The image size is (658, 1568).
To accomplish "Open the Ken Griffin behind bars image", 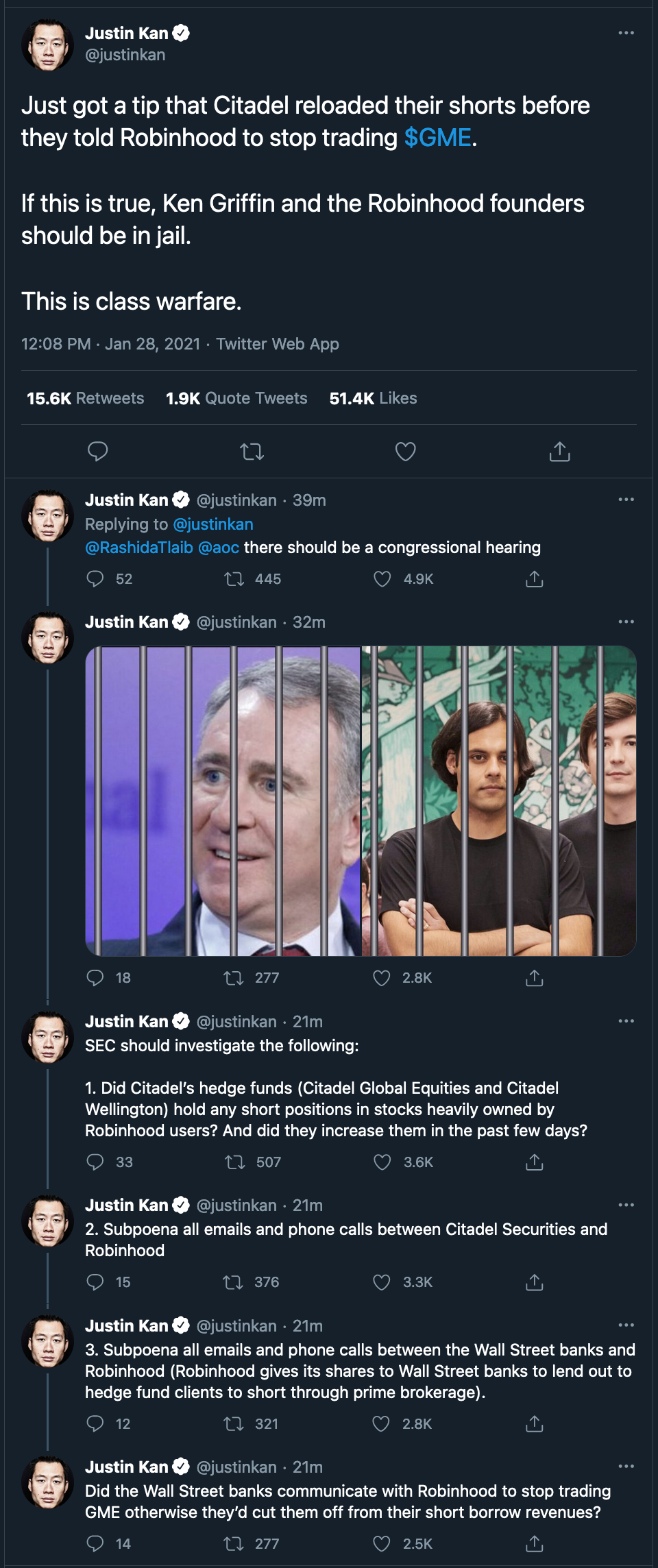I will pyautogui.click(x=223, y=800).
